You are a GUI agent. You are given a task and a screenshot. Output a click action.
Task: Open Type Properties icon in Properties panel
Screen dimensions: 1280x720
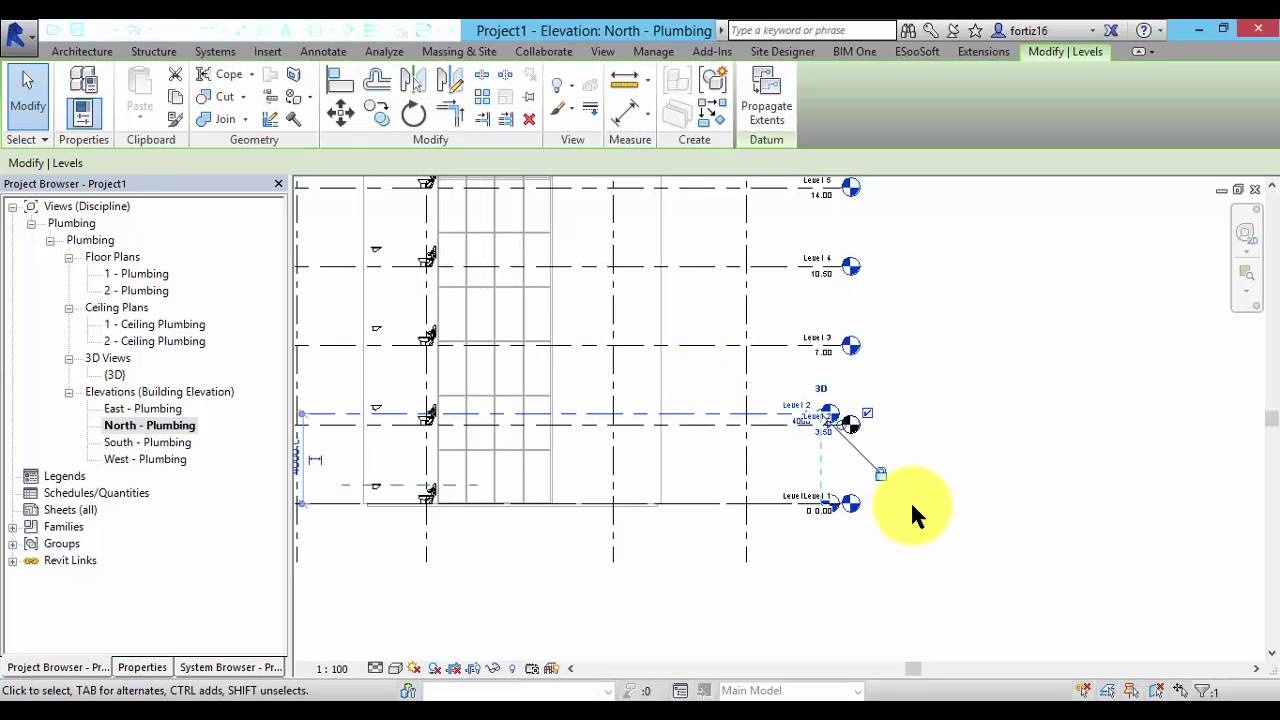(84, 80)
